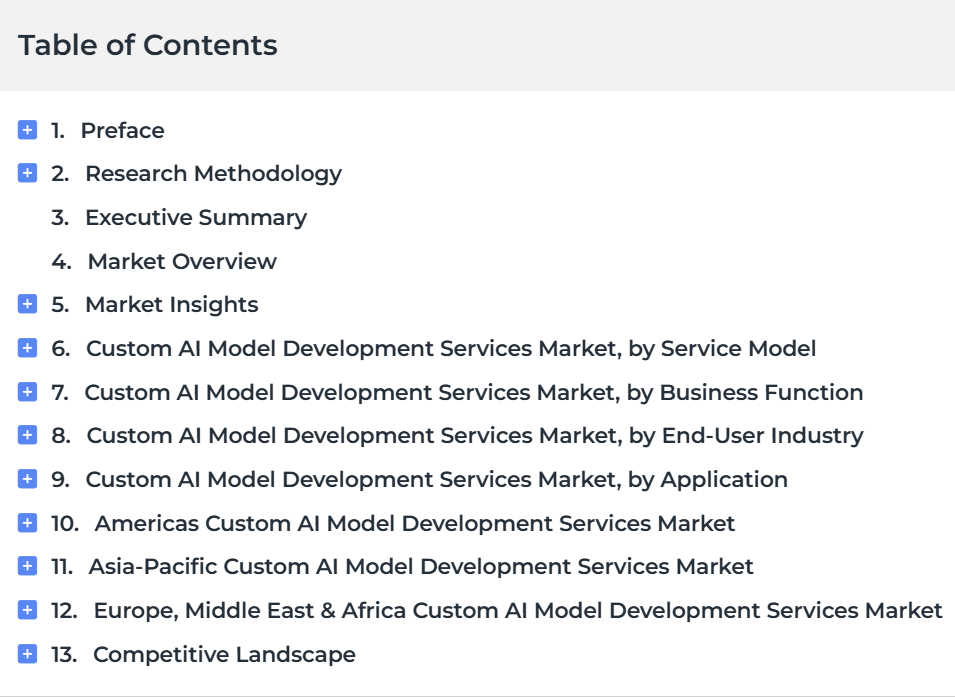Click plus icon beside Americas market entry

click(27, 523)
